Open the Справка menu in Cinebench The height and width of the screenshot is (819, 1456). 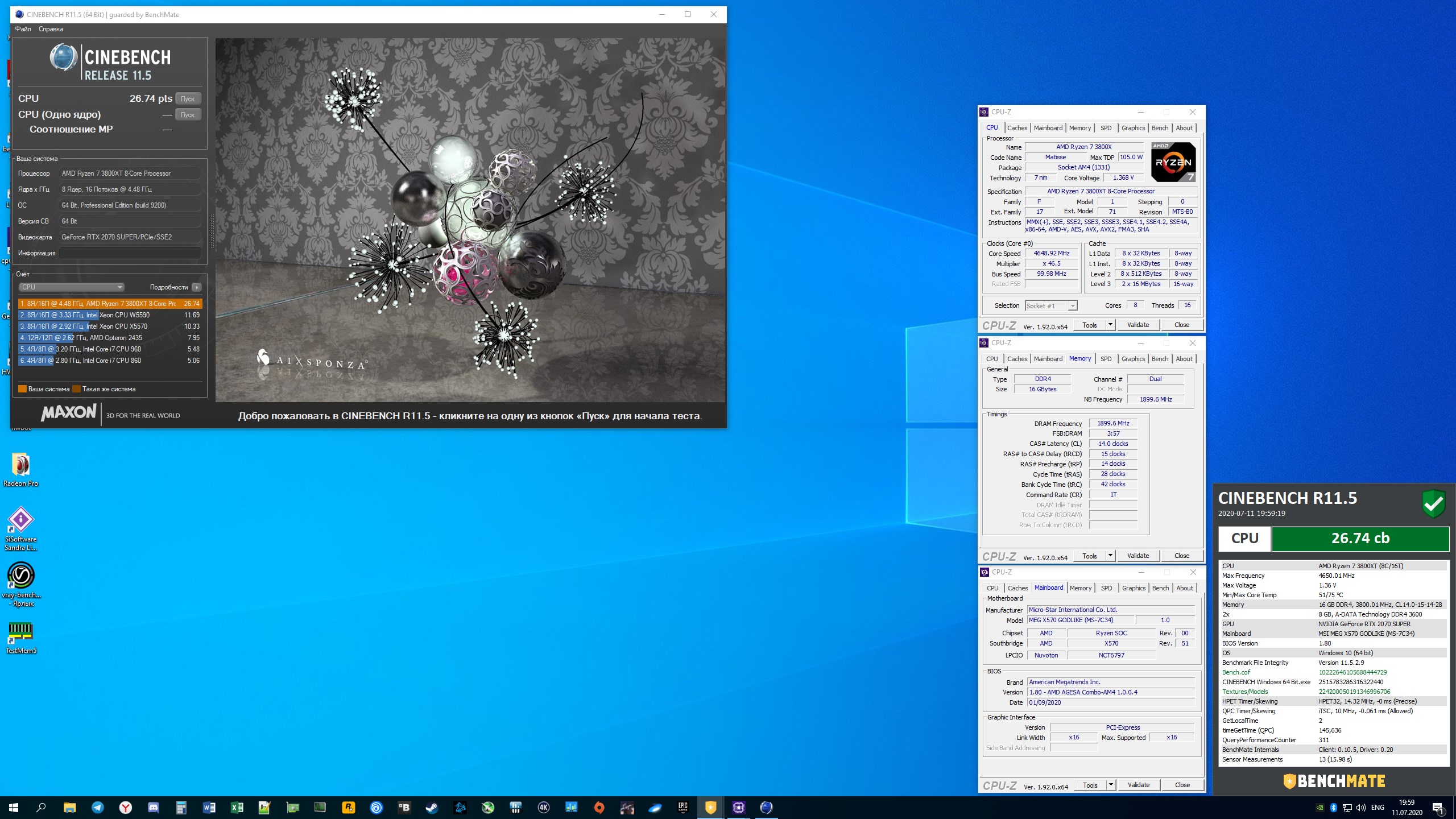click(x=51, y=29)
